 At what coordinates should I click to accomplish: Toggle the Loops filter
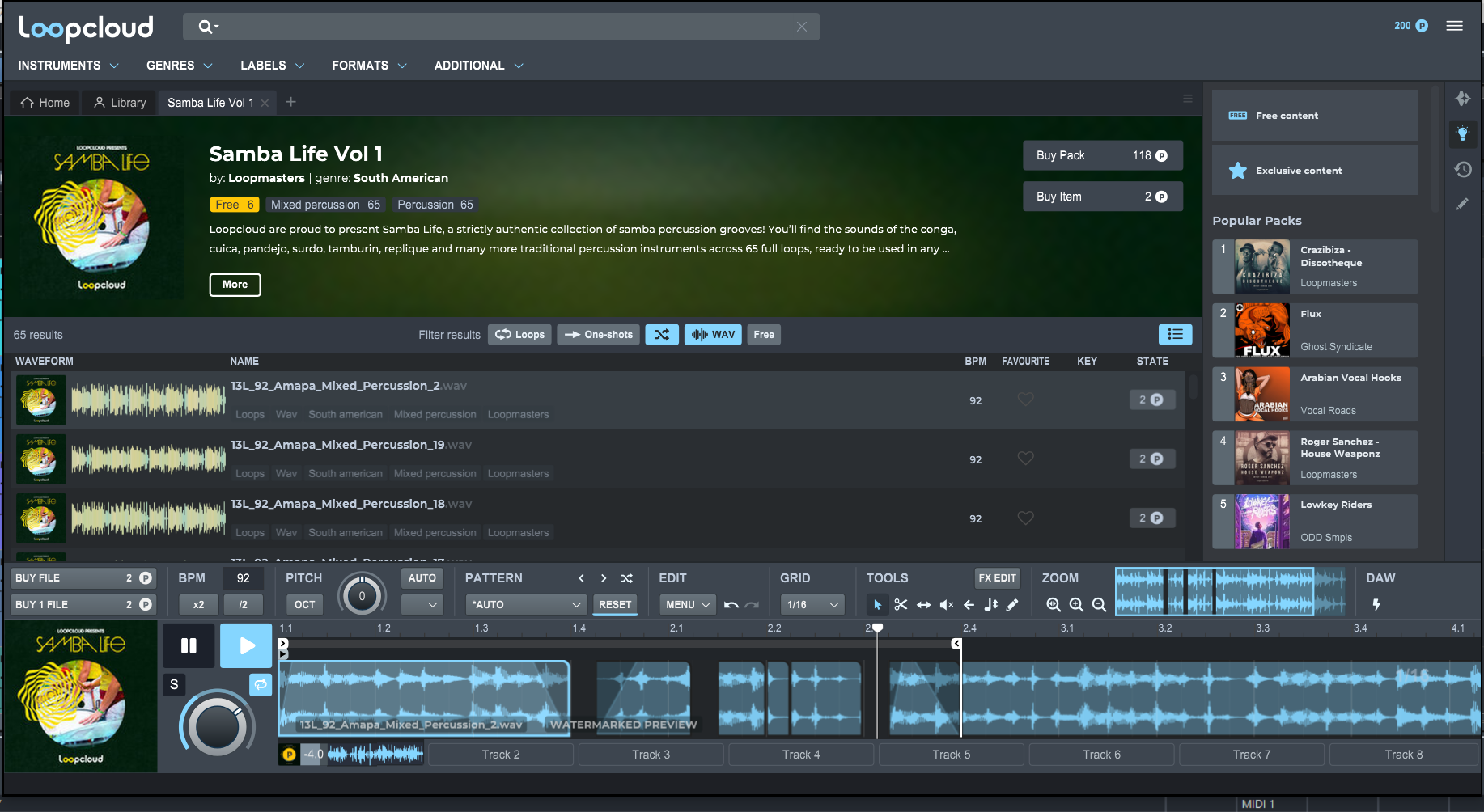pos(519,335)
